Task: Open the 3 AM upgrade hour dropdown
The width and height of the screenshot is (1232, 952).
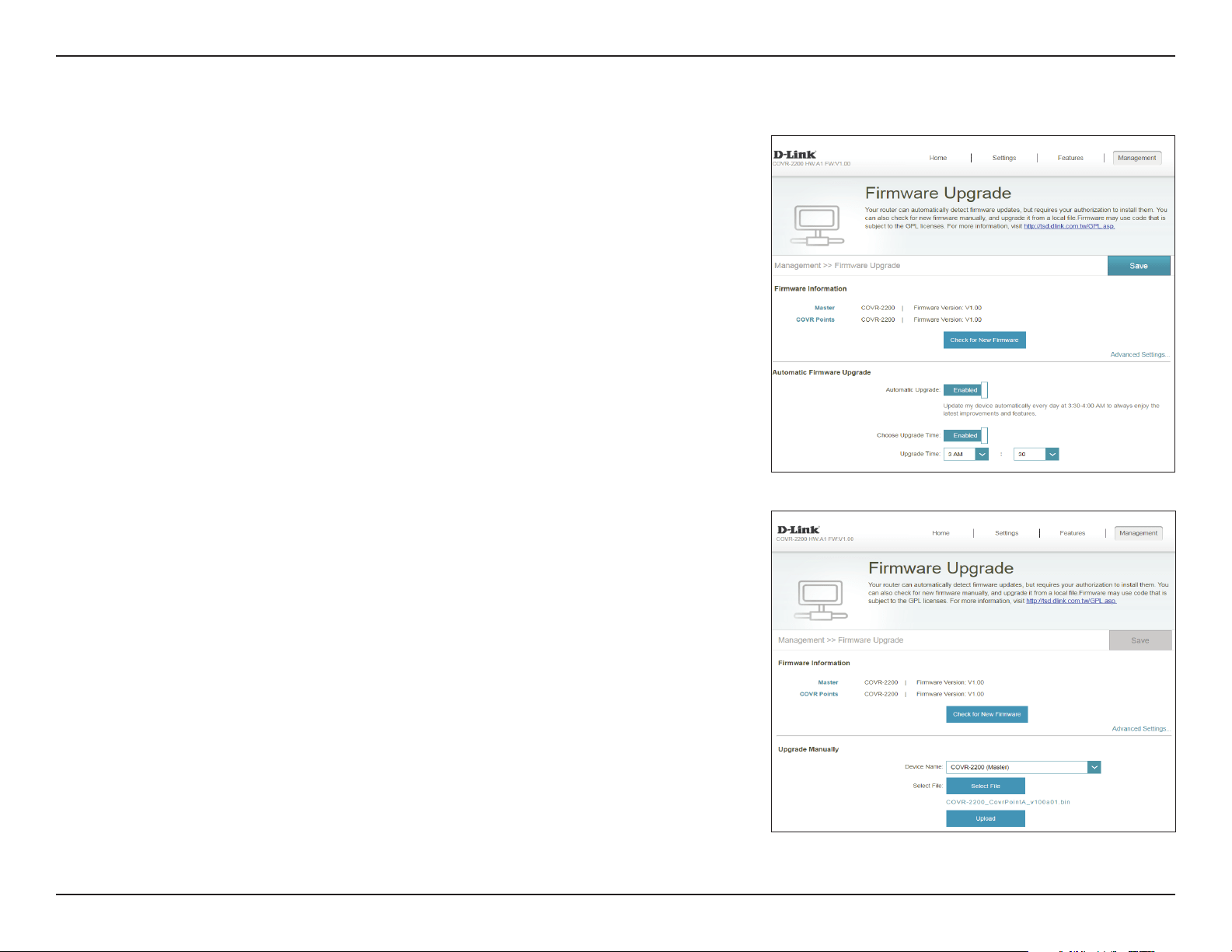Action: pos(966,454)
